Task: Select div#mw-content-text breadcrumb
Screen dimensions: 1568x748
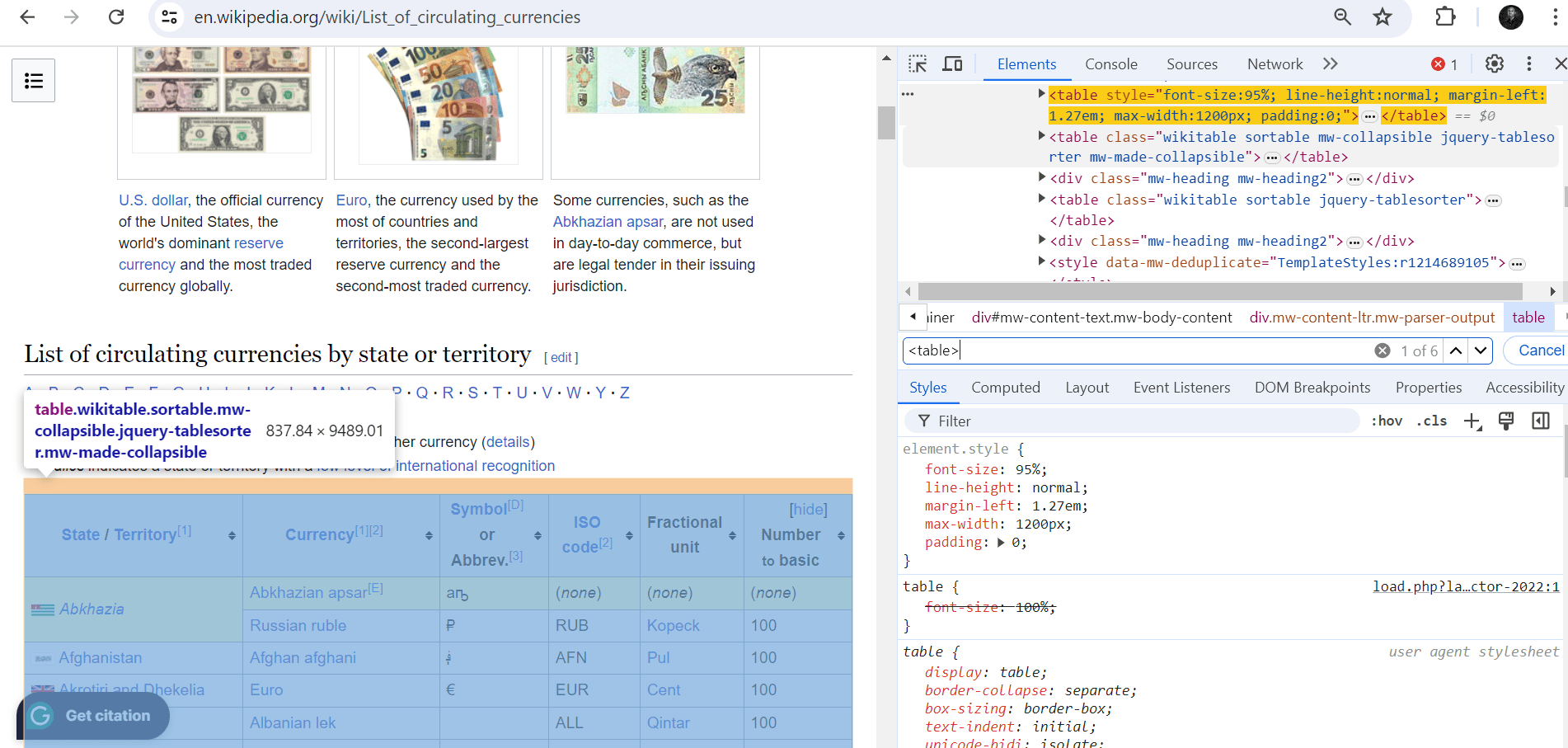Action: [1101, 318]
